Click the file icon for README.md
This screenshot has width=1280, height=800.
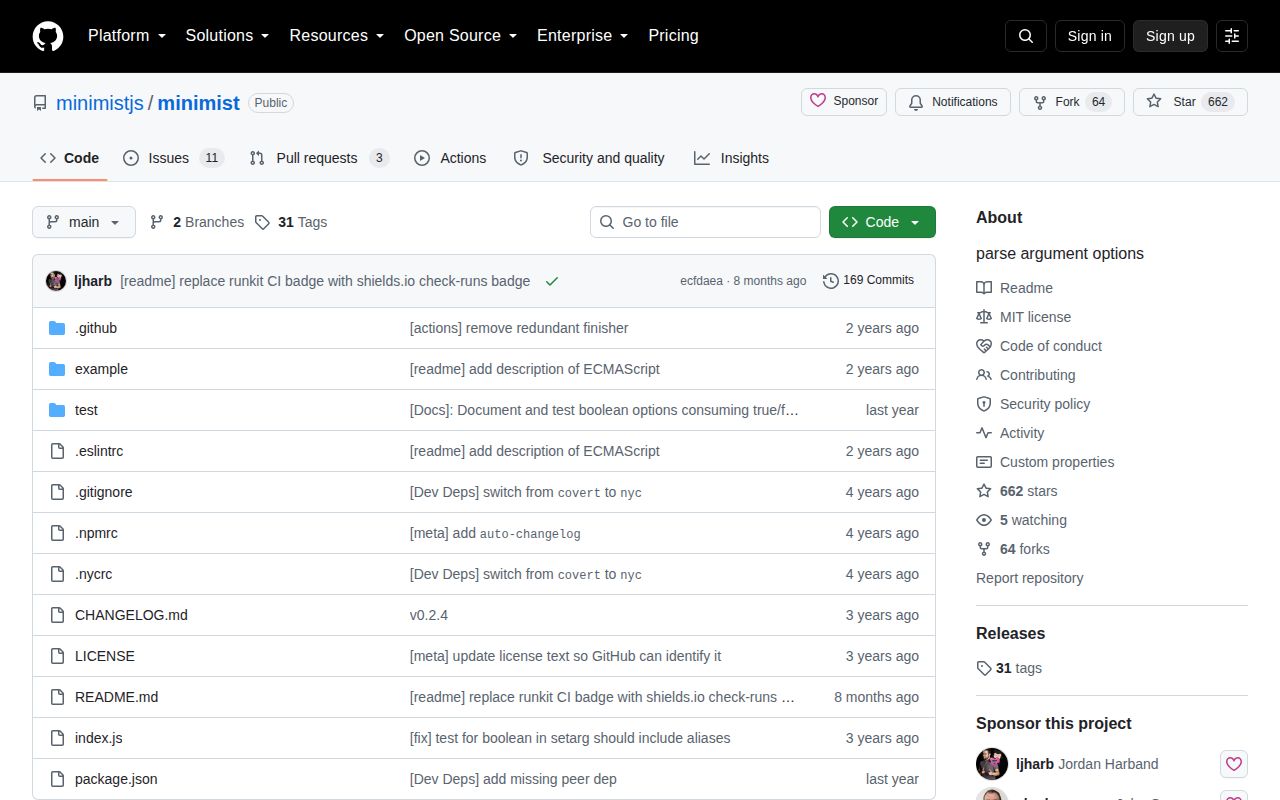(x=57, y=697)
